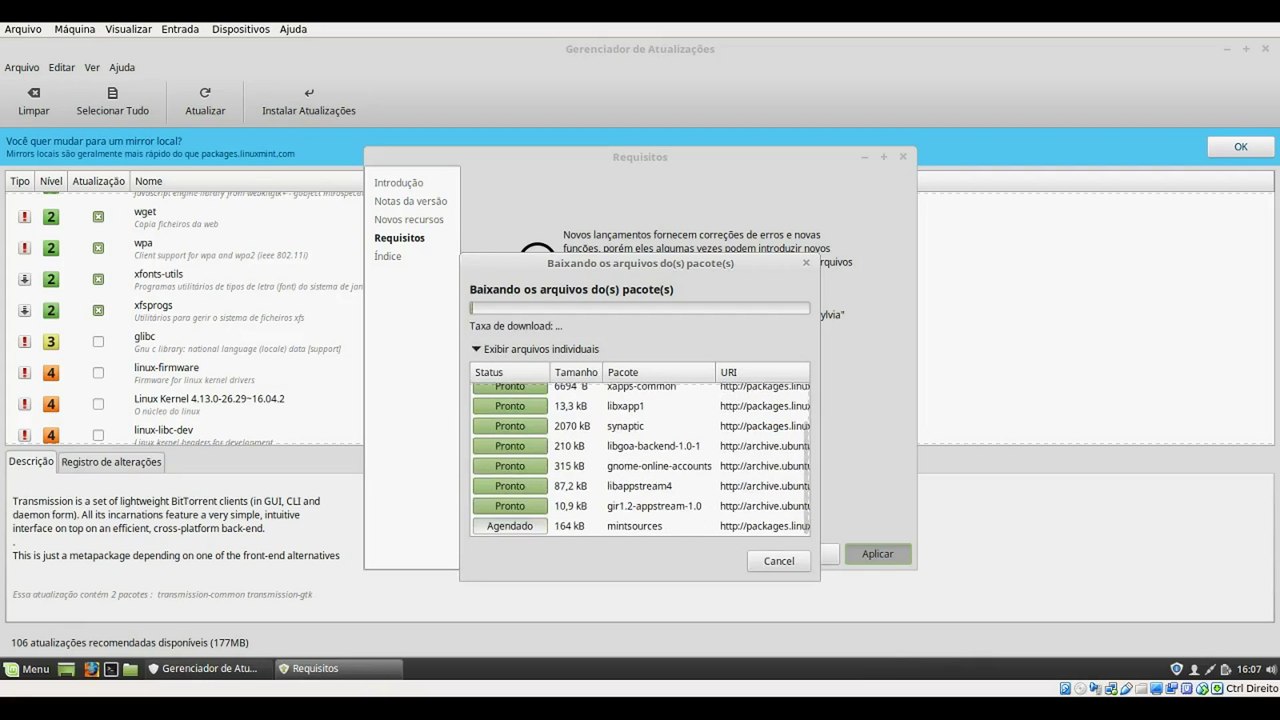
Task: Click the level 2 badge for wpa
Action: coord(51,248)
